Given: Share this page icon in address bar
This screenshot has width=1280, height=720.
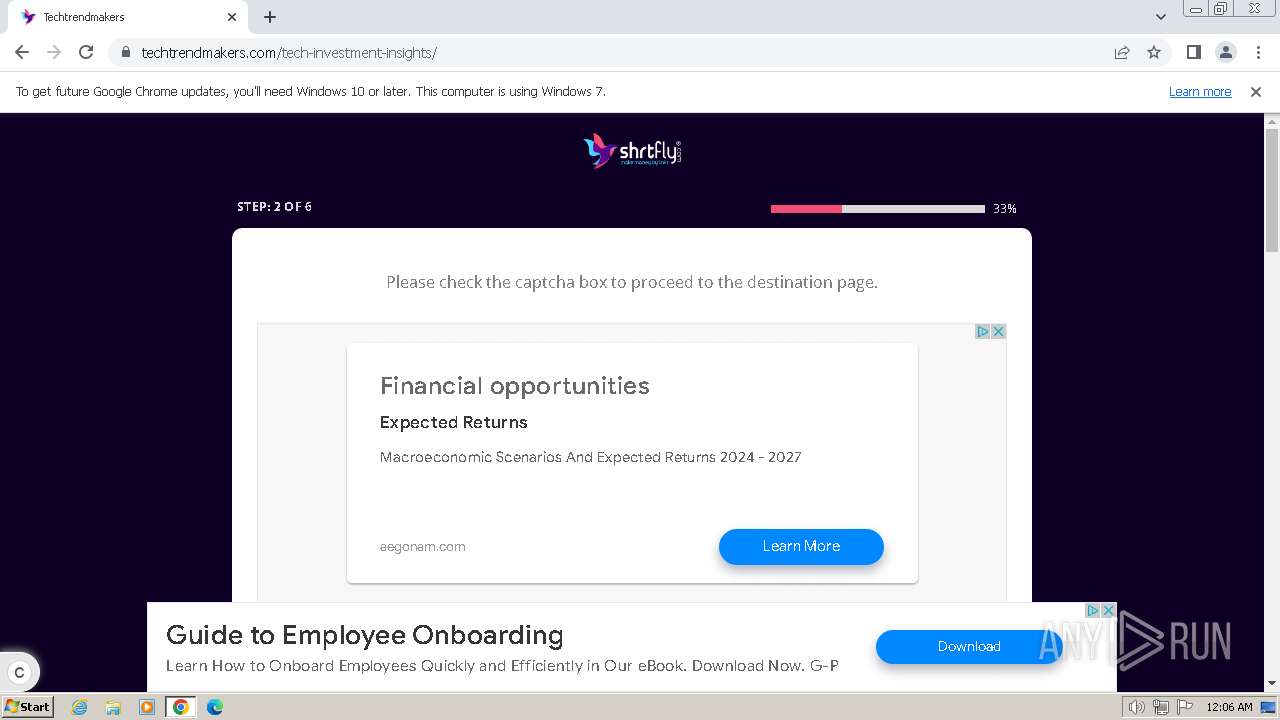Looking at the screenshot, I should click(x=1122, y=52).
